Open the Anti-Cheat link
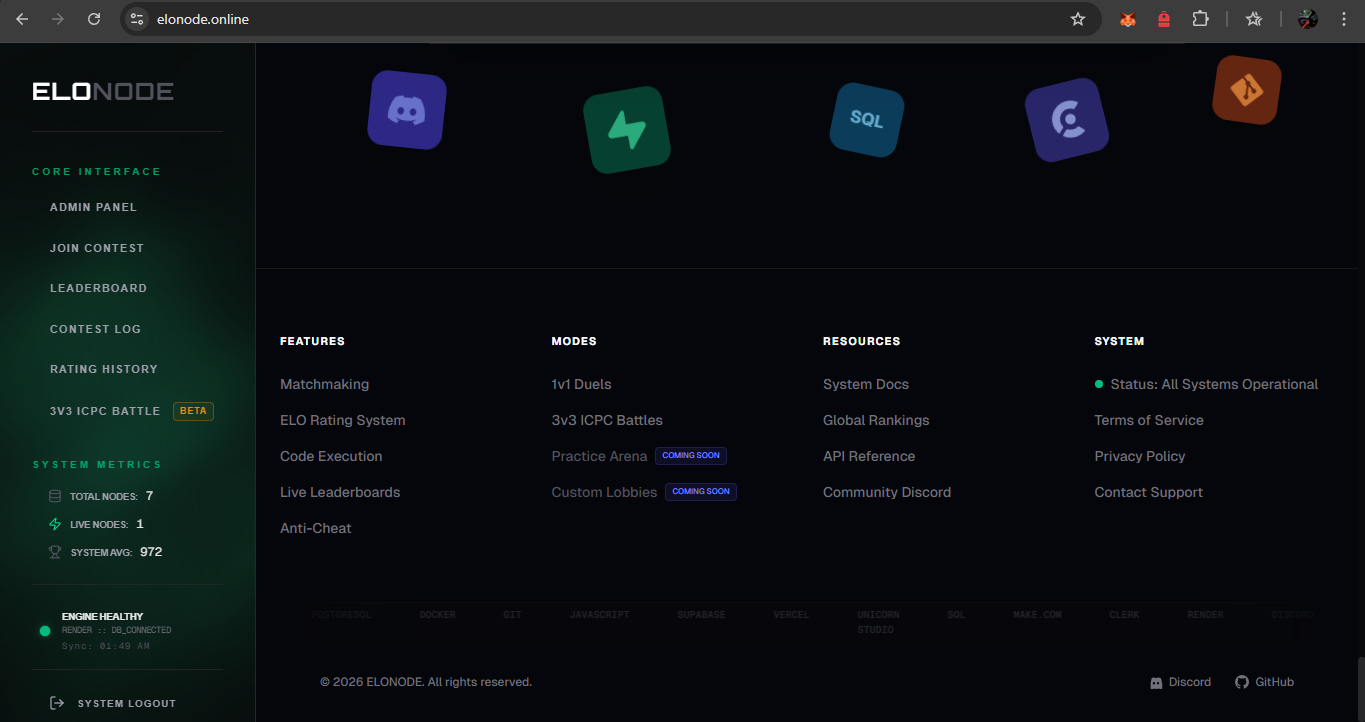The image size is (1365, 722). click(316, 528)
